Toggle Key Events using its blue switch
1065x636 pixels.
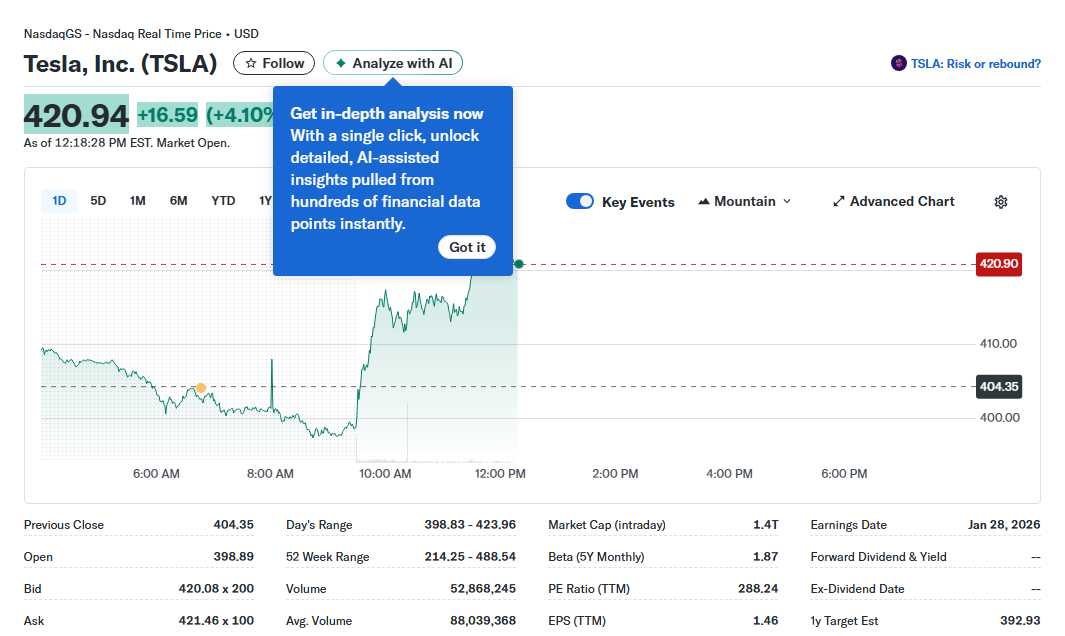coord(580,201)
